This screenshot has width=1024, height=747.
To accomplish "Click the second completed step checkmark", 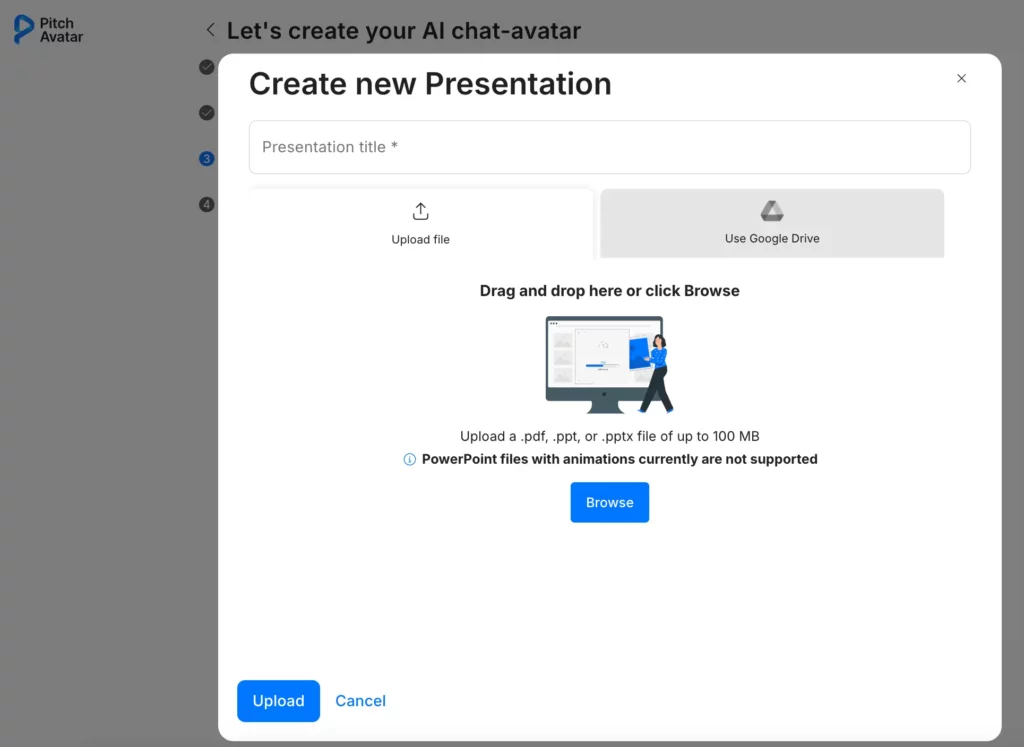I will tap(207, 113).
